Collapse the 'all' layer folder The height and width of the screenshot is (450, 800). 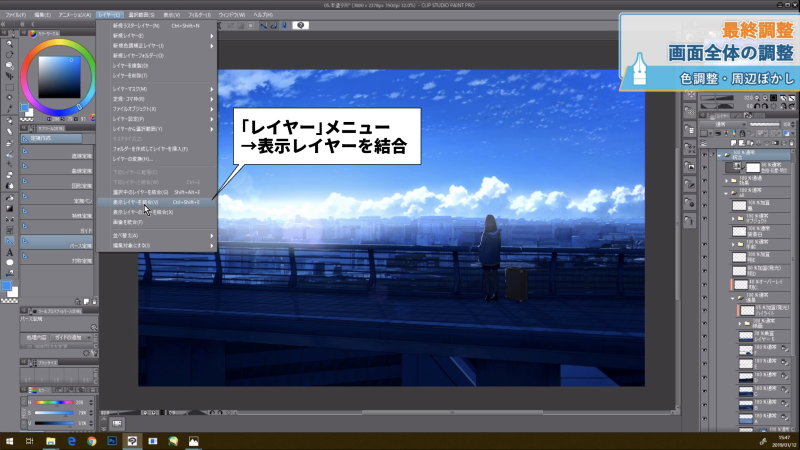click(727, 193)
